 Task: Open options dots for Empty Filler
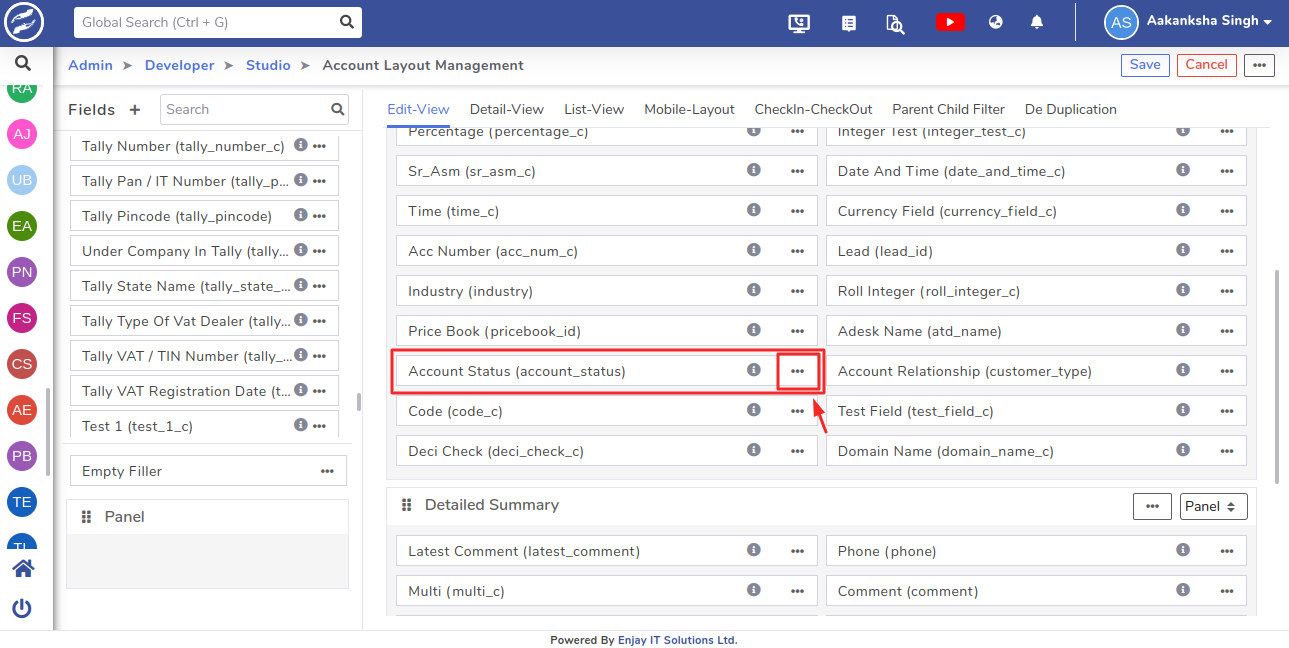click(327, 471)
